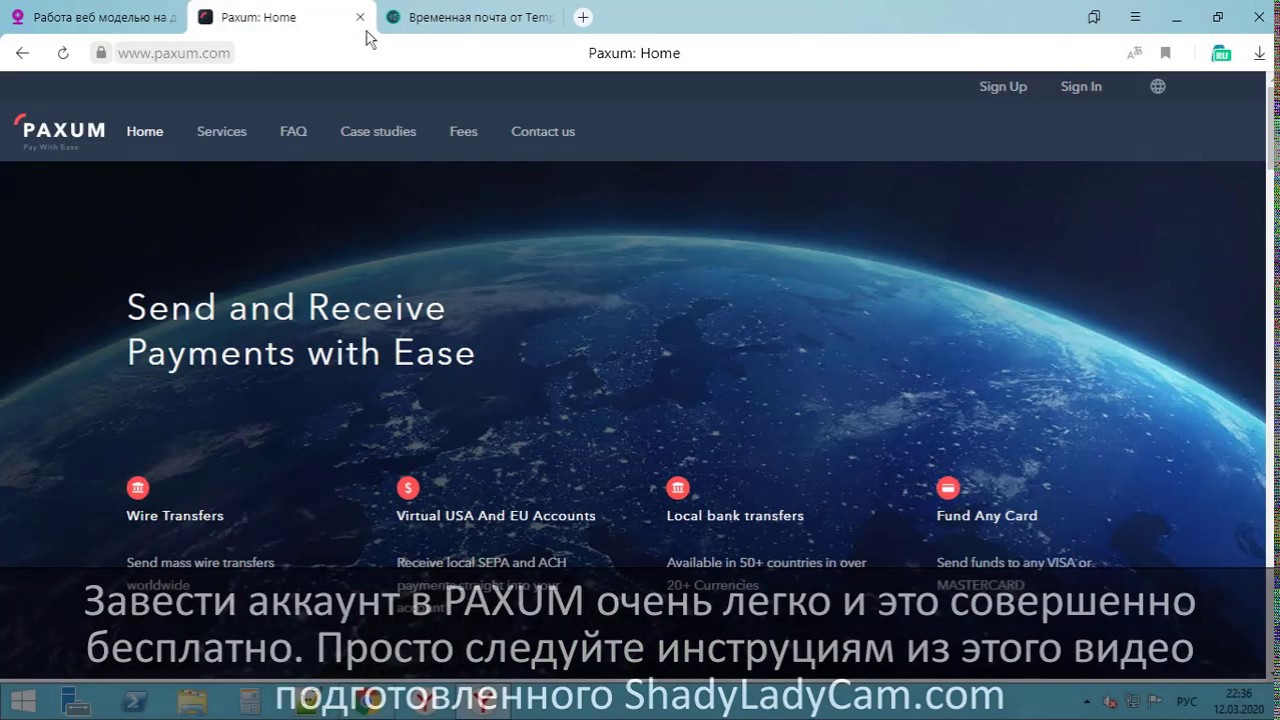
Task: Click the padlock site security icon
Action: click(x=100, y=53)
